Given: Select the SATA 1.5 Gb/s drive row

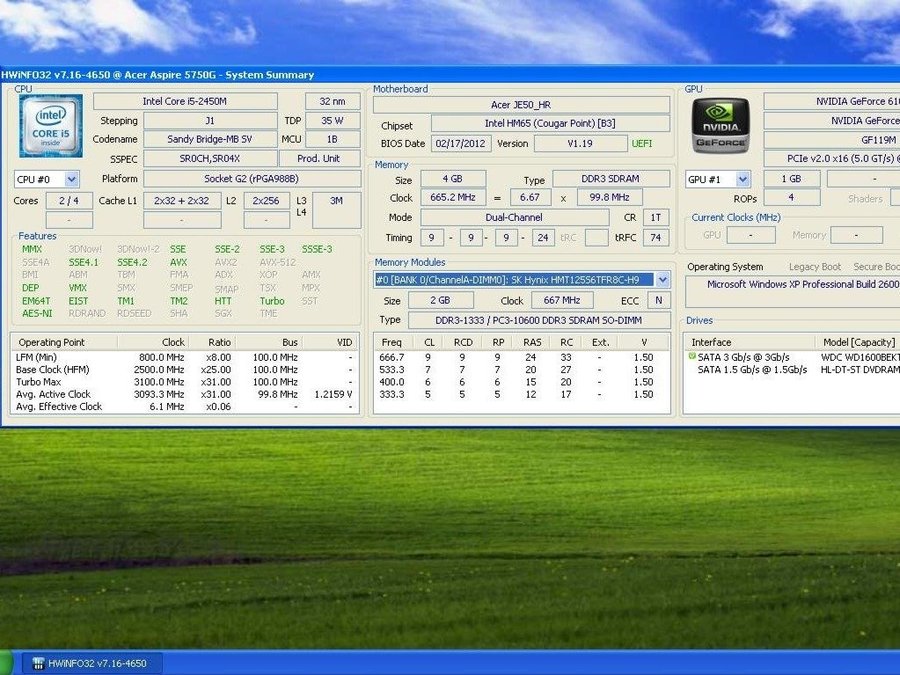Looking at the screenshot, I should click(793, 370).
